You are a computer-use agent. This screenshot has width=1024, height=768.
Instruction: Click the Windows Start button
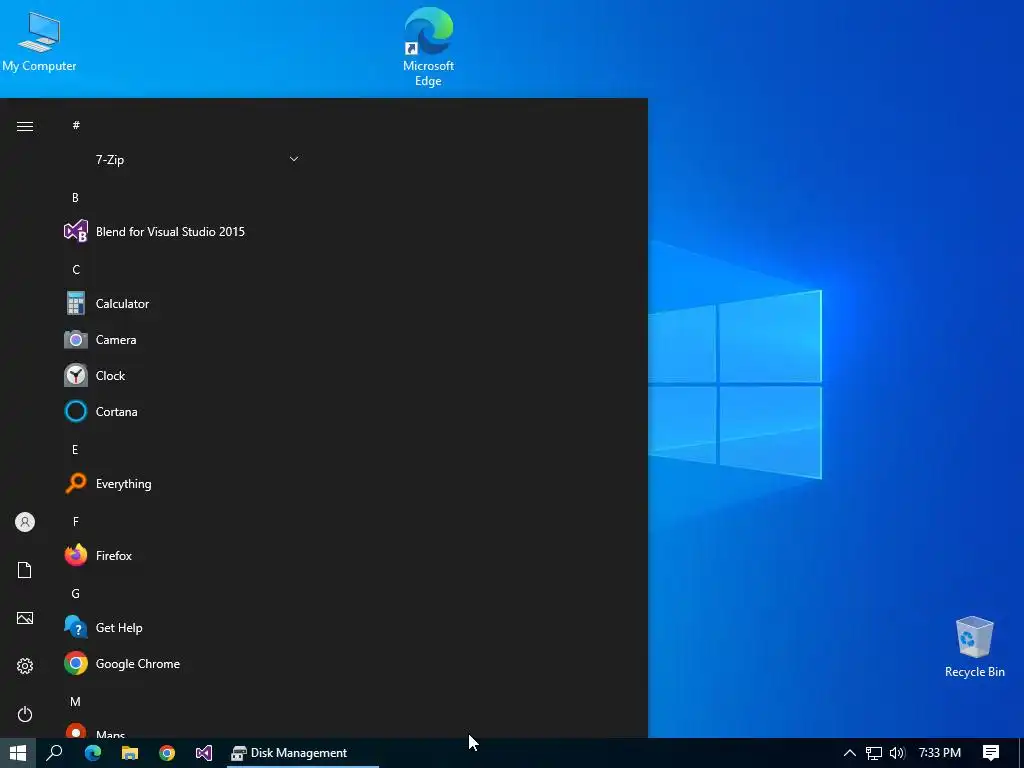tap(18, 753)
